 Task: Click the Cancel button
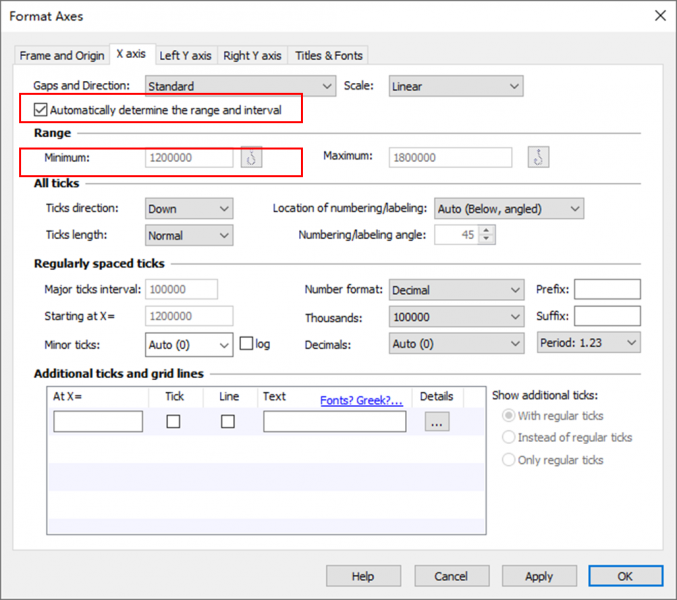(x=451, y=576)
